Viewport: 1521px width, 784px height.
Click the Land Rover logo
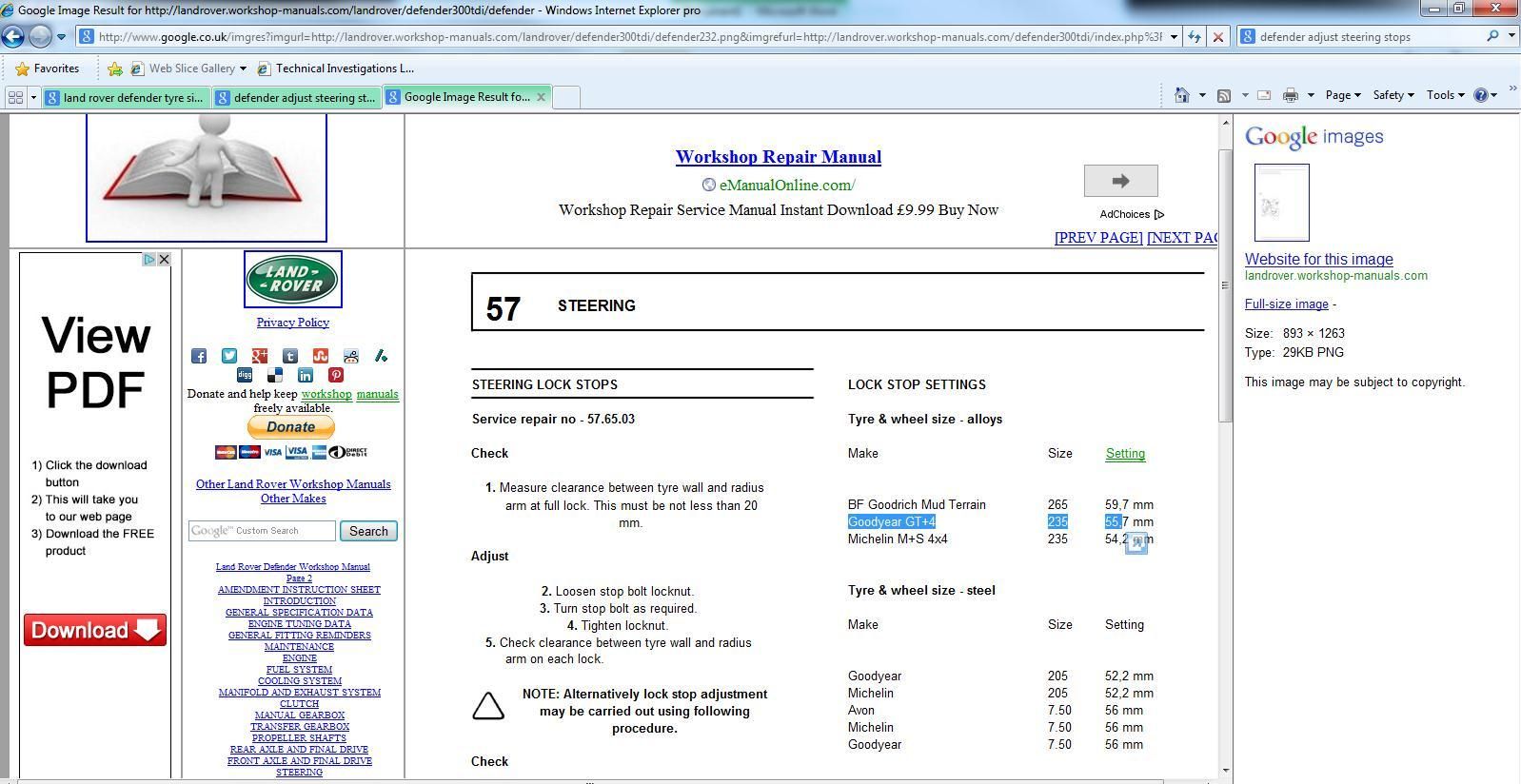point(292,280)
